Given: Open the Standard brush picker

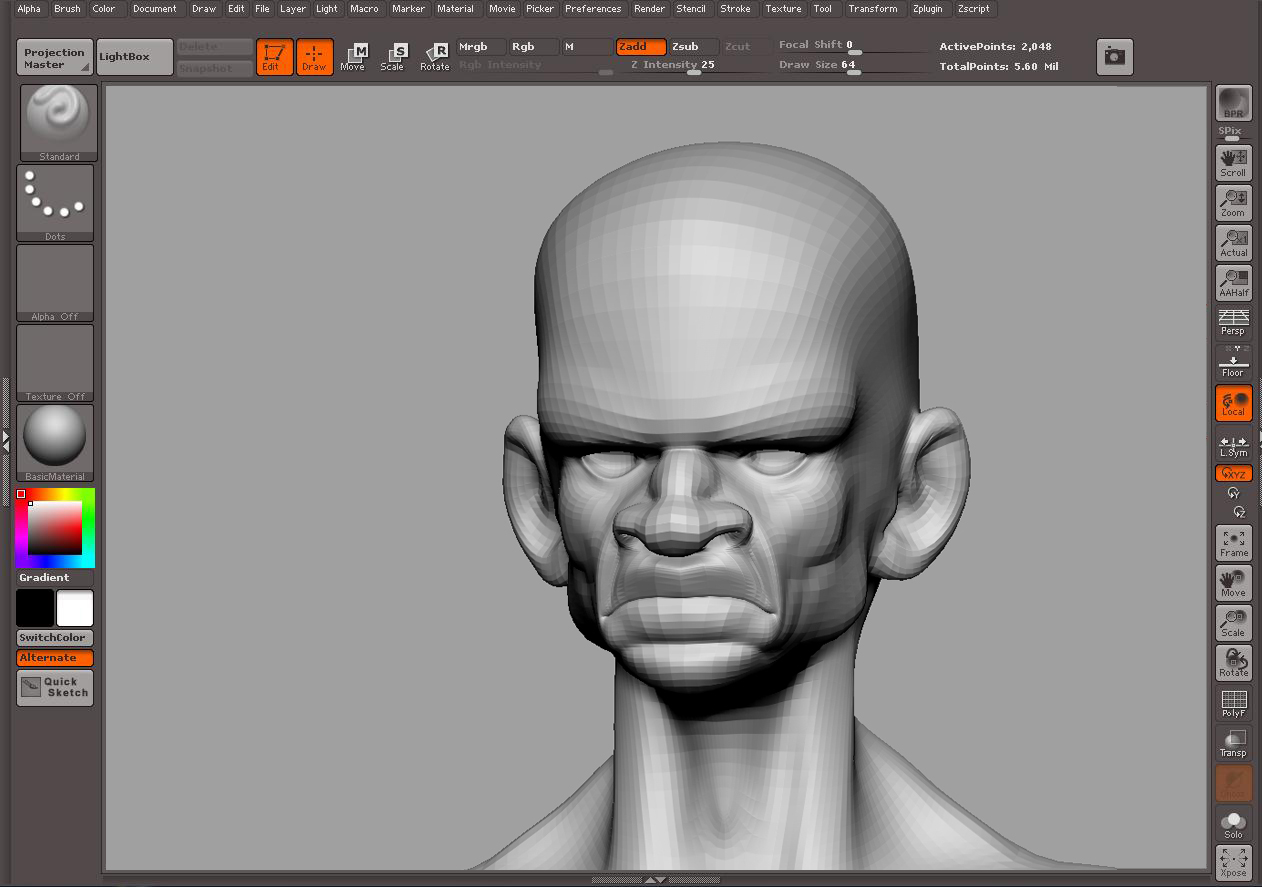Looking at the screenshot, I should click(59, 122).
